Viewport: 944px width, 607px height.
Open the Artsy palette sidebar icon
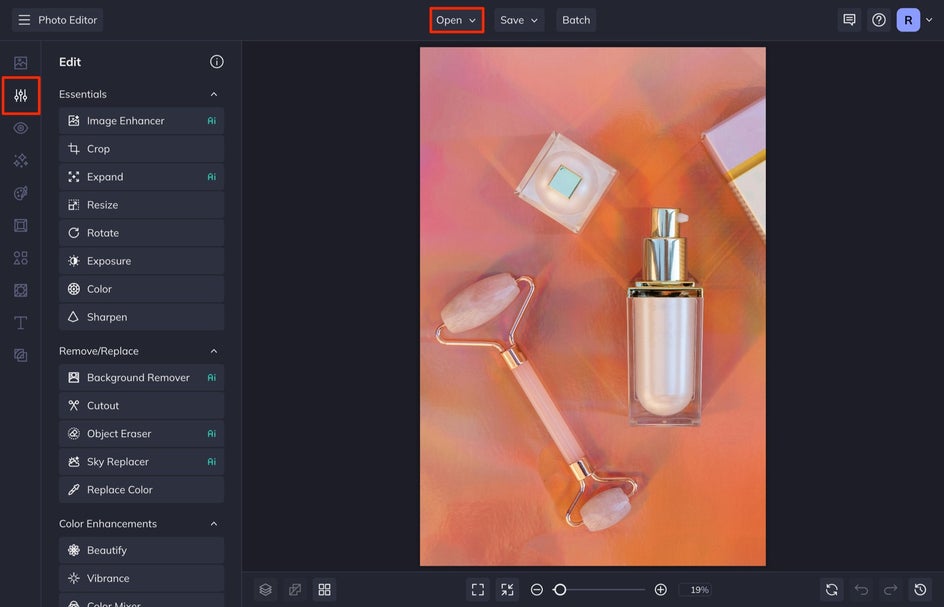20,193
